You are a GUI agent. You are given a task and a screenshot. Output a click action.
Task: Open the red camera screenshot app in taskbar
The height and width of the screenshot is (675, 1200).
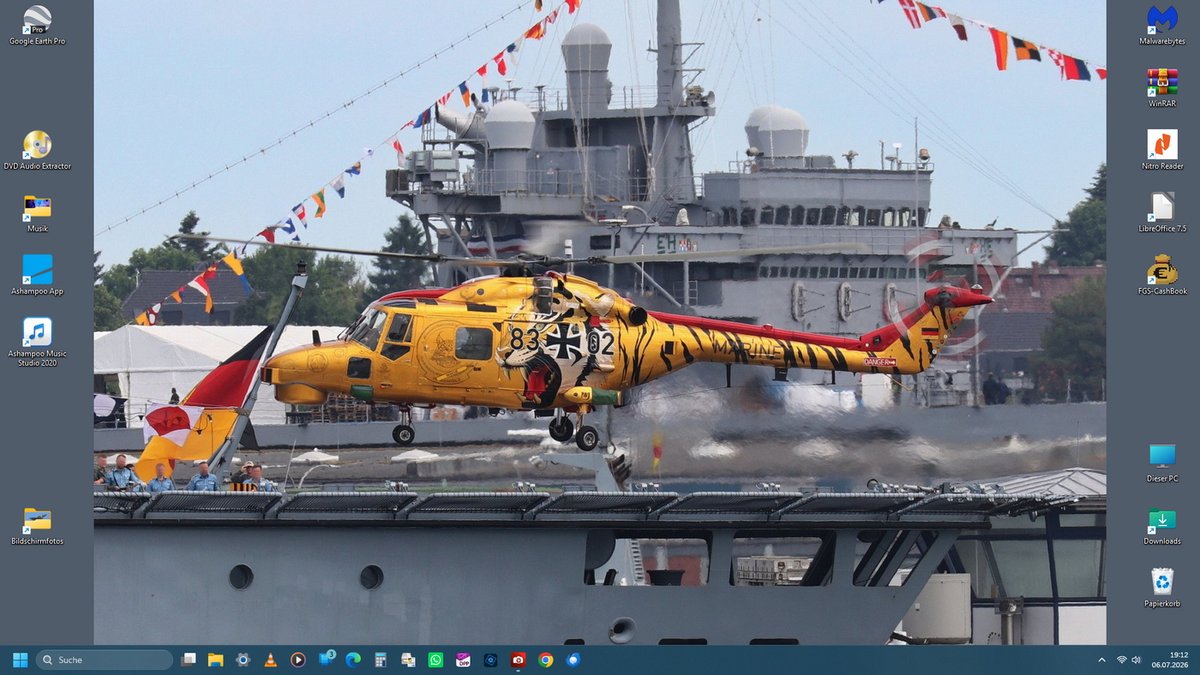(518, 660)
